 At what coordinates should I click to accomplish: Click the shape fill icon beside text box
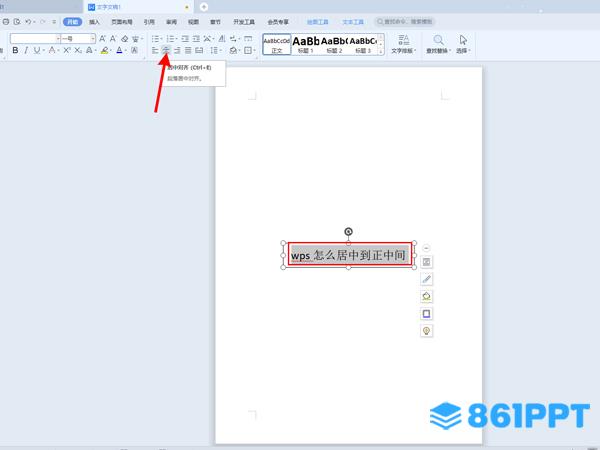(x=426, y=297)
